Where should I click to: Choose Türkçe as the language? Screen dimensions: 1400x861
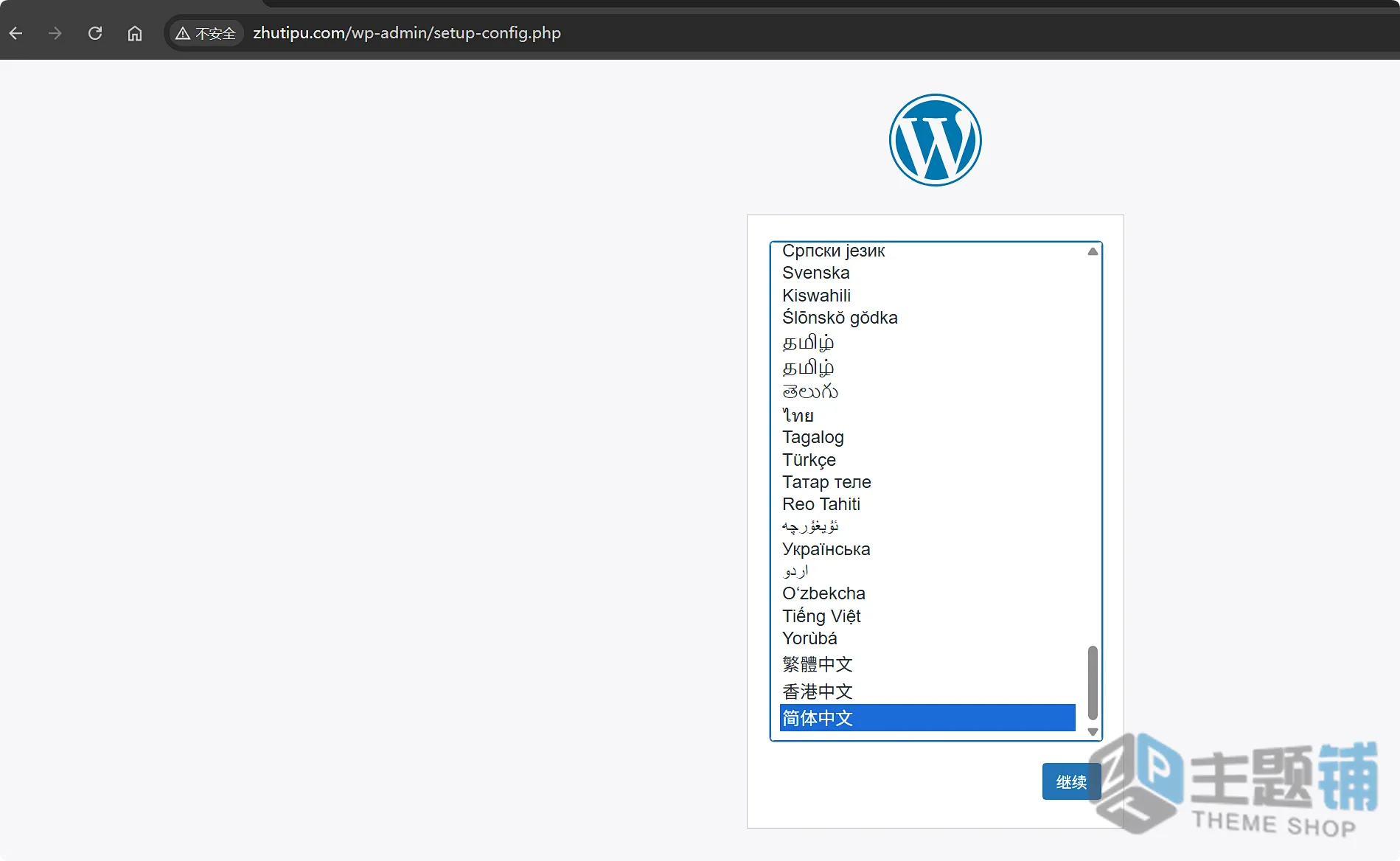927,460
